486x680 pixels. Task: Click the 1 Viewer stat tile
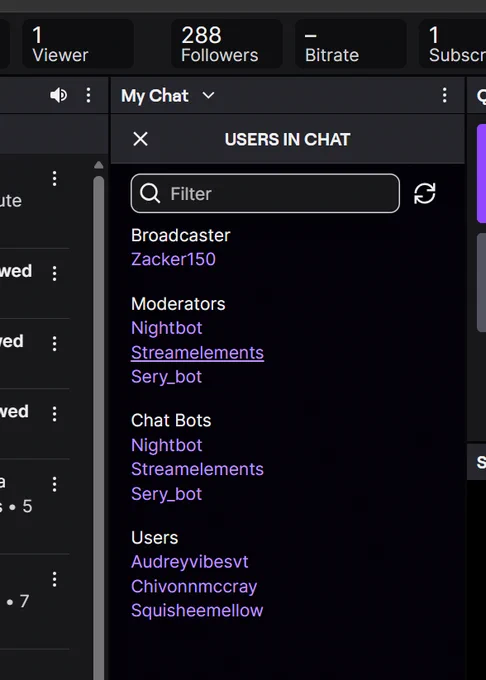coord(78,44)
